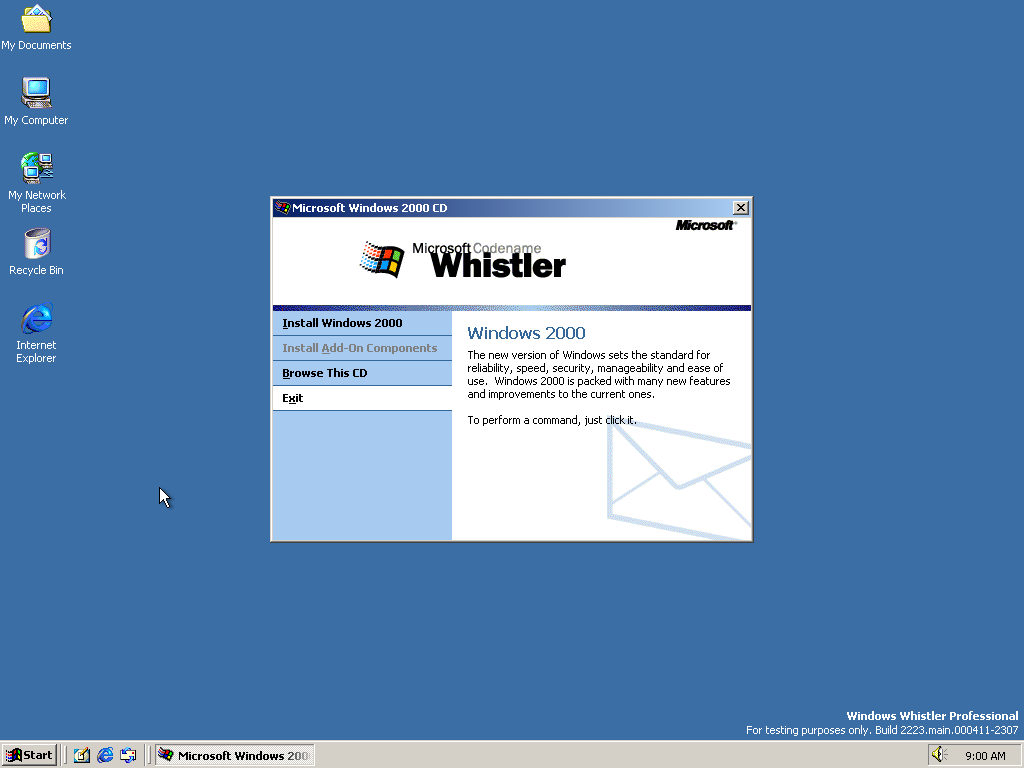Click the Windows flag icon in dialog title bar

pos(282,208)
